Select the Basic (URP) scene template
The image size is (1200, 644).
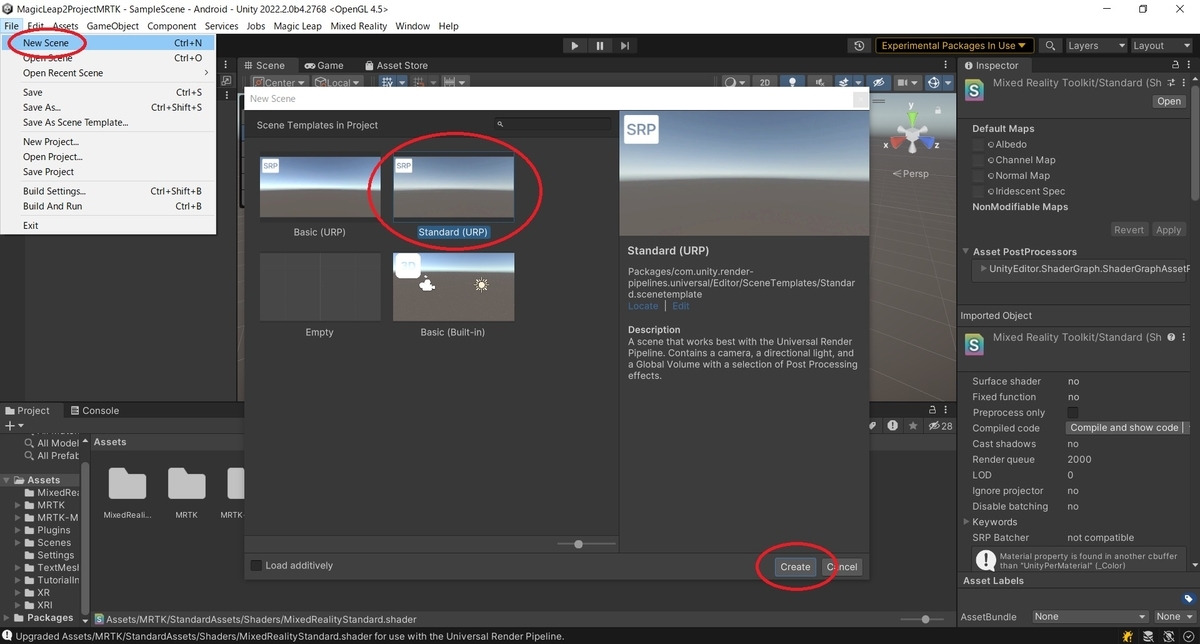(320, 198)
